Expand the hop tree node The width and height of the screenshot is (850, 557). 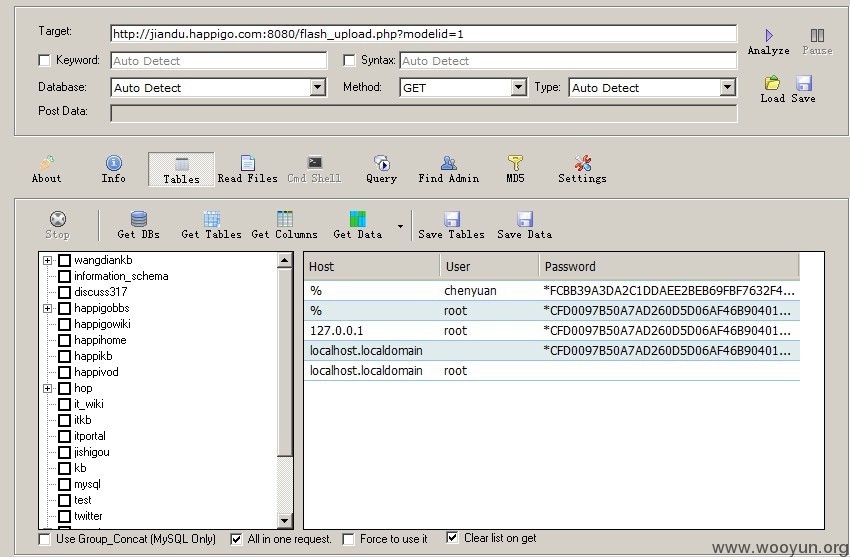(48, 388)
